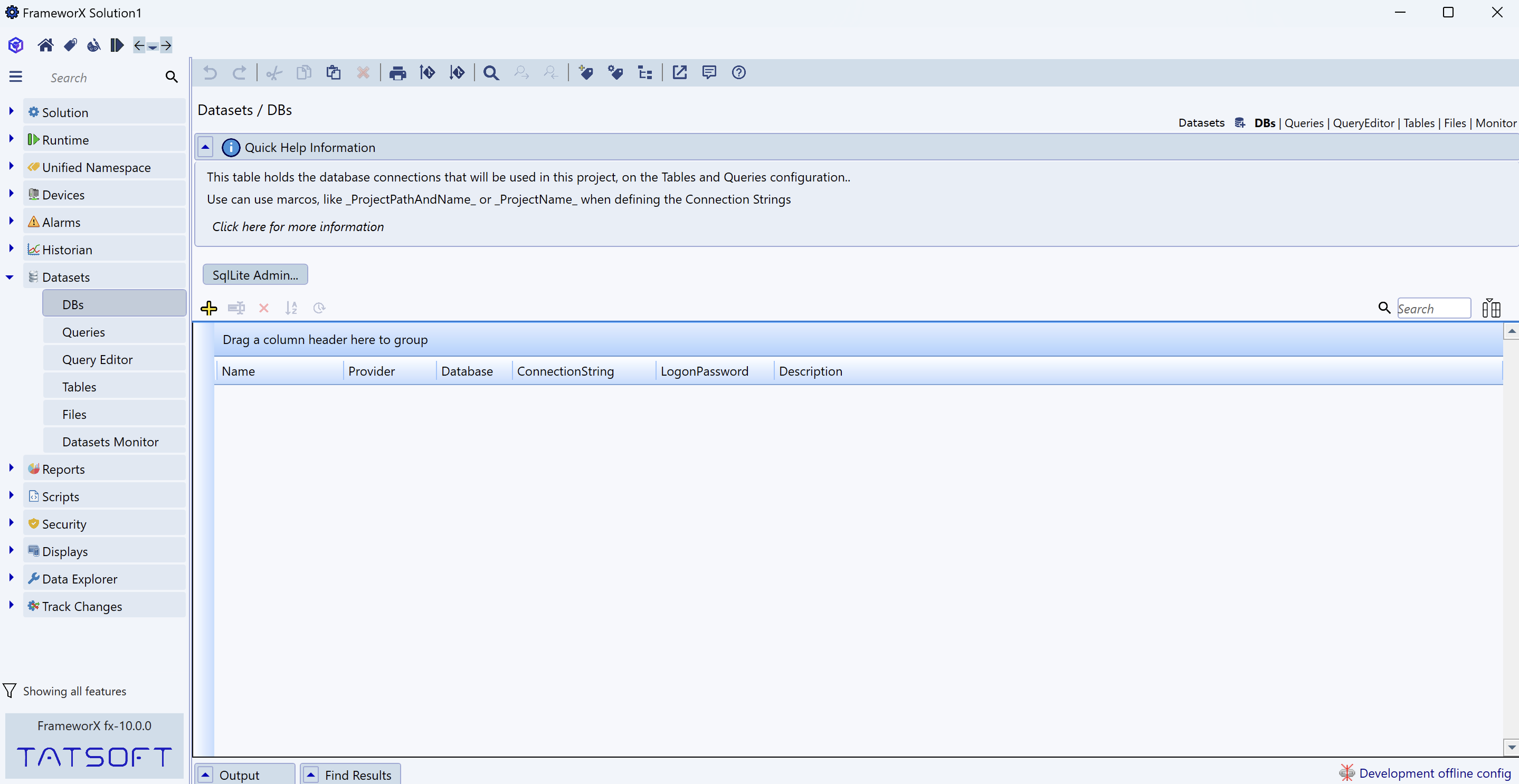Click the open in new window icon
1519x784 pixels.
[x=680, y=72]
